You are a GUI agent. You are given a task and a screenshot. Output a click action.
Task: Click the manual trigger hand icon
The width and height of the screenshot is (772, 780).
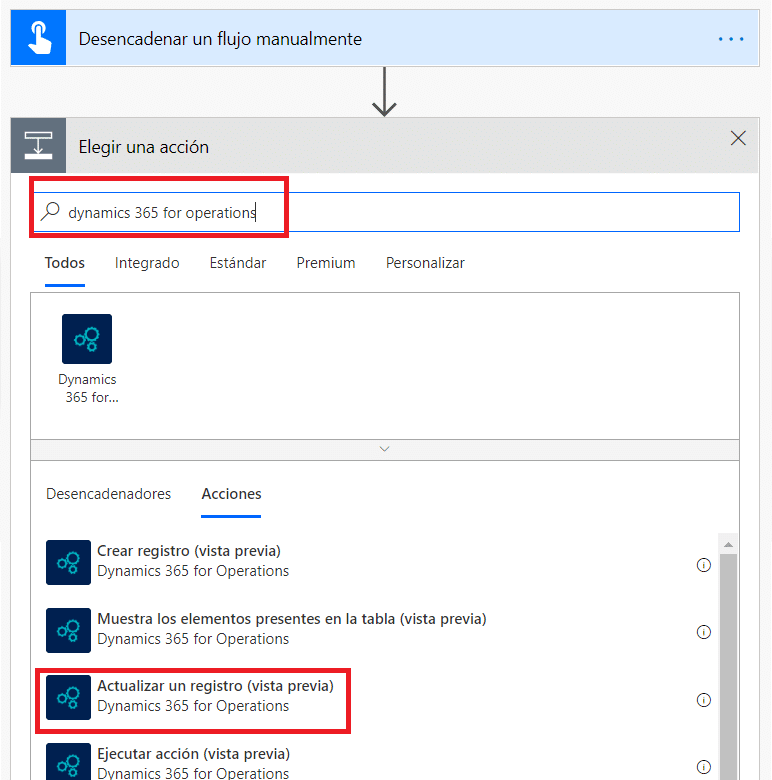pos(38,38)
